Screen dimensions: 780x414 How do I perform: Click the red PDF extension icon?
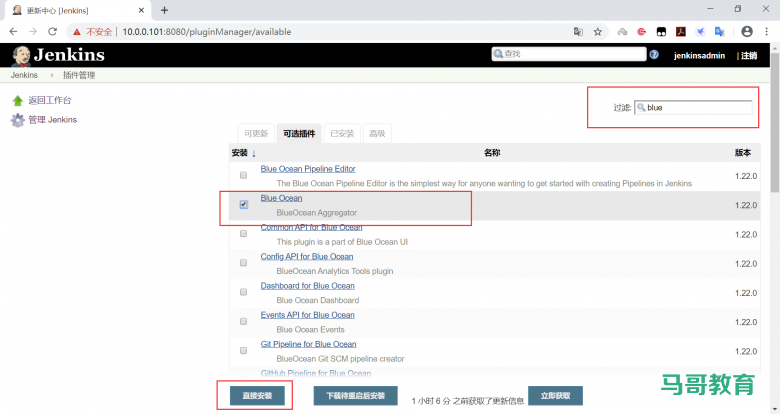pos(681,32)
